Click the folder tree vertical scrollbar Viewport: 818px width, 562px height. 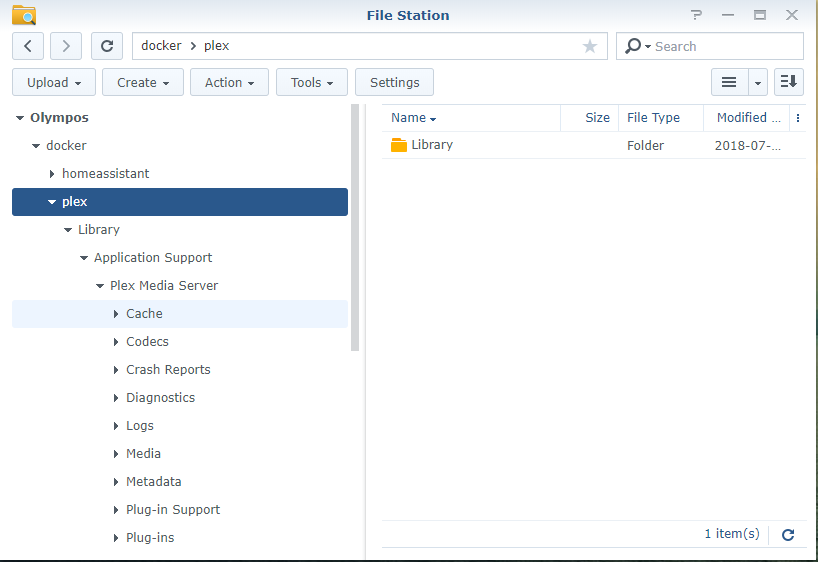tap(355, 228)
